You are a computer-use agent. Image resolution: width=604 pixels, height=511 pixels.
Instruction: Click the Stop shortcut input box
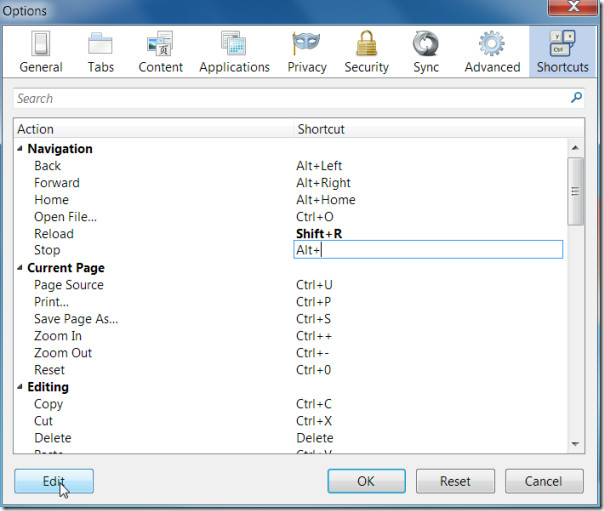428,250
